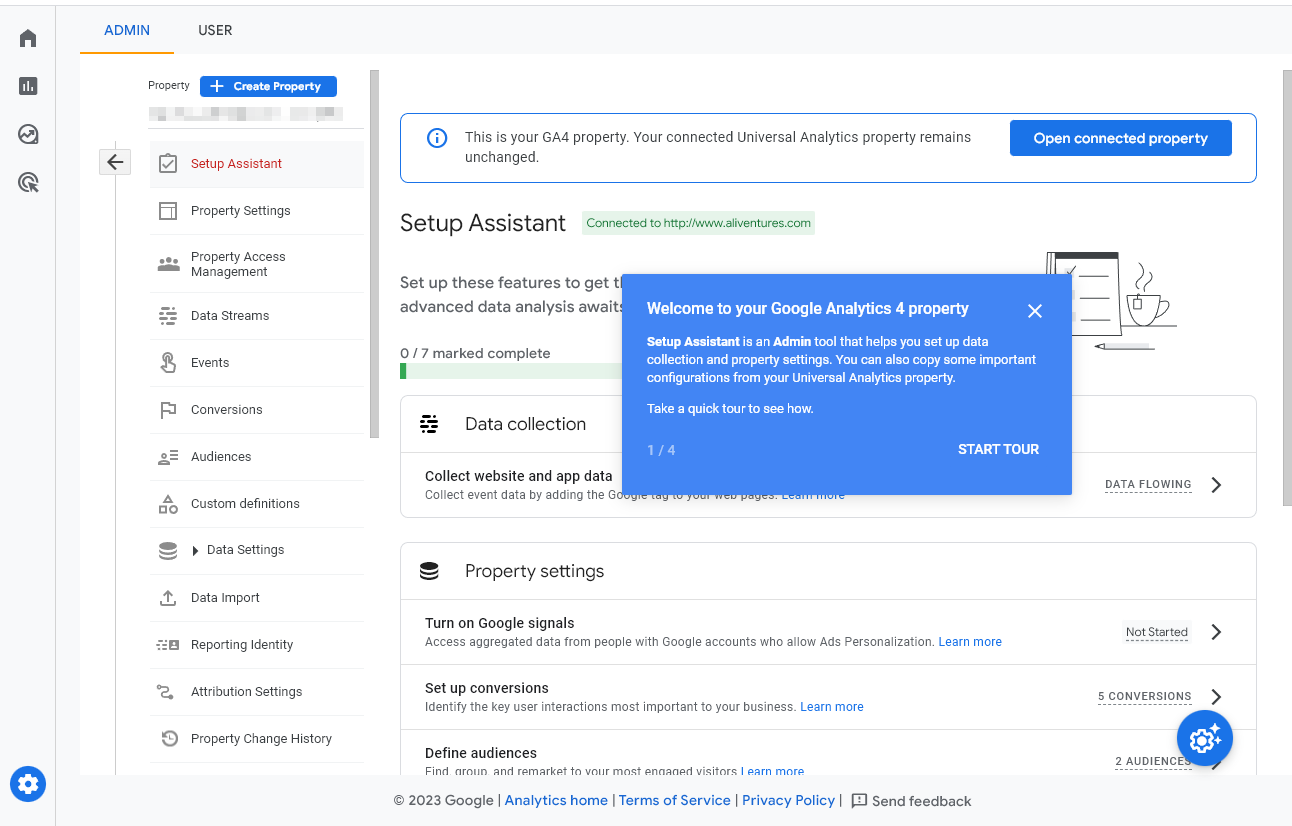Open the Explore section in the sidebar
This screenshot has width=1292, height=826.
click(x=27, y=134)
